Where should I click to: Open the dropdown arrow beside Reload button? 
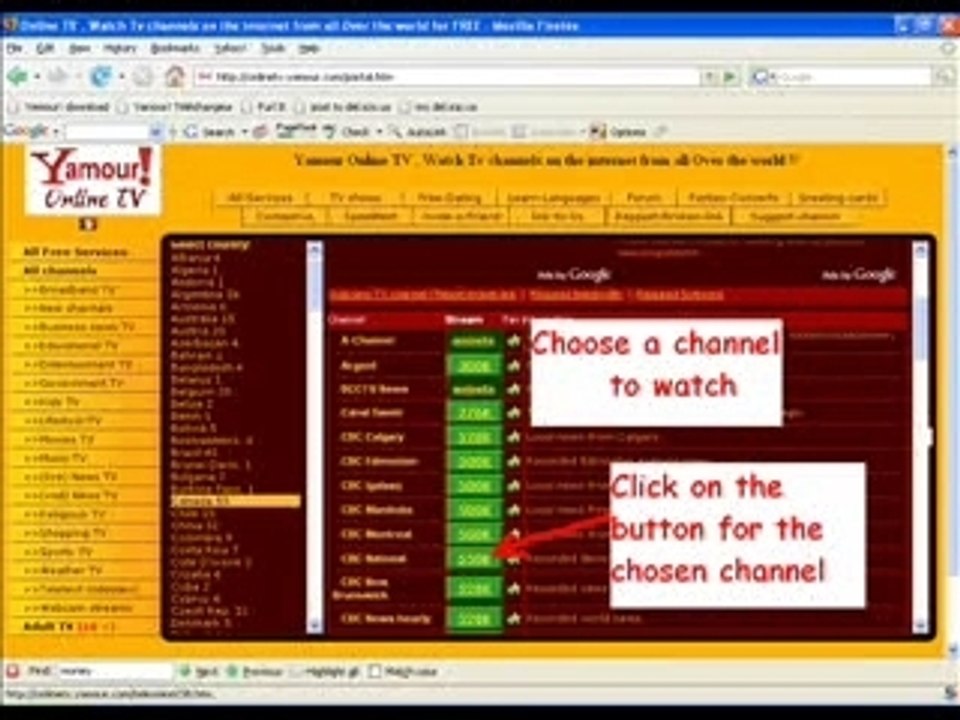coord(121,77)
